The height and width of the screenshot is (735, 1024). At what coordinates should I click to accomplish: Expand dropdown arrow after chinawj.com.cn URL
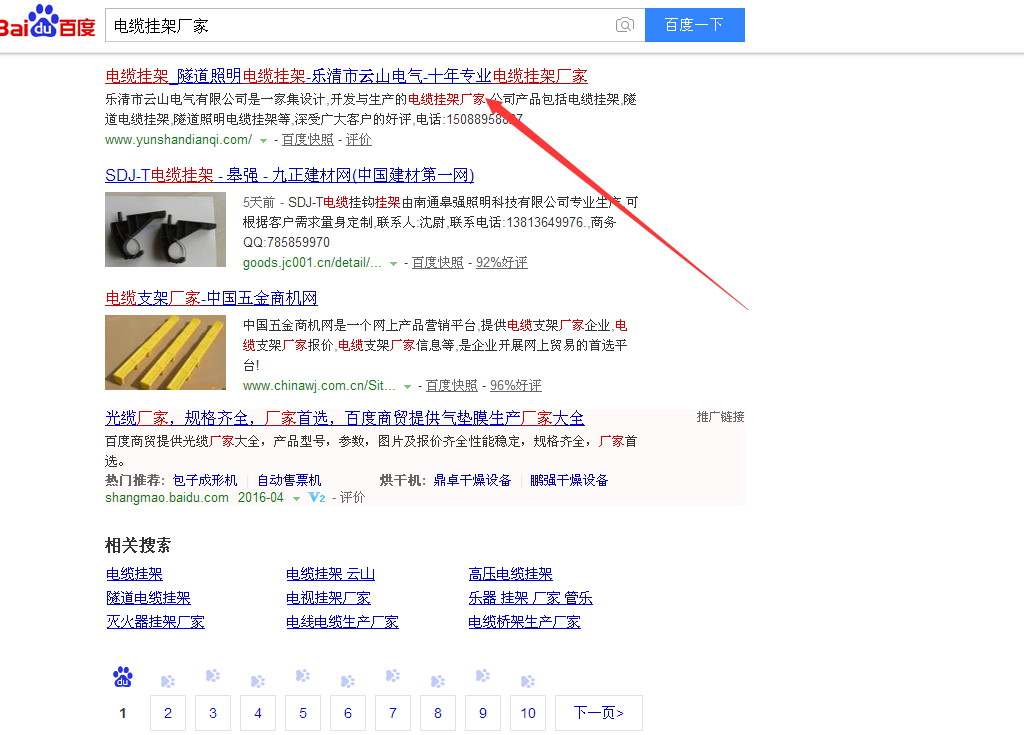tap(408, 387)
